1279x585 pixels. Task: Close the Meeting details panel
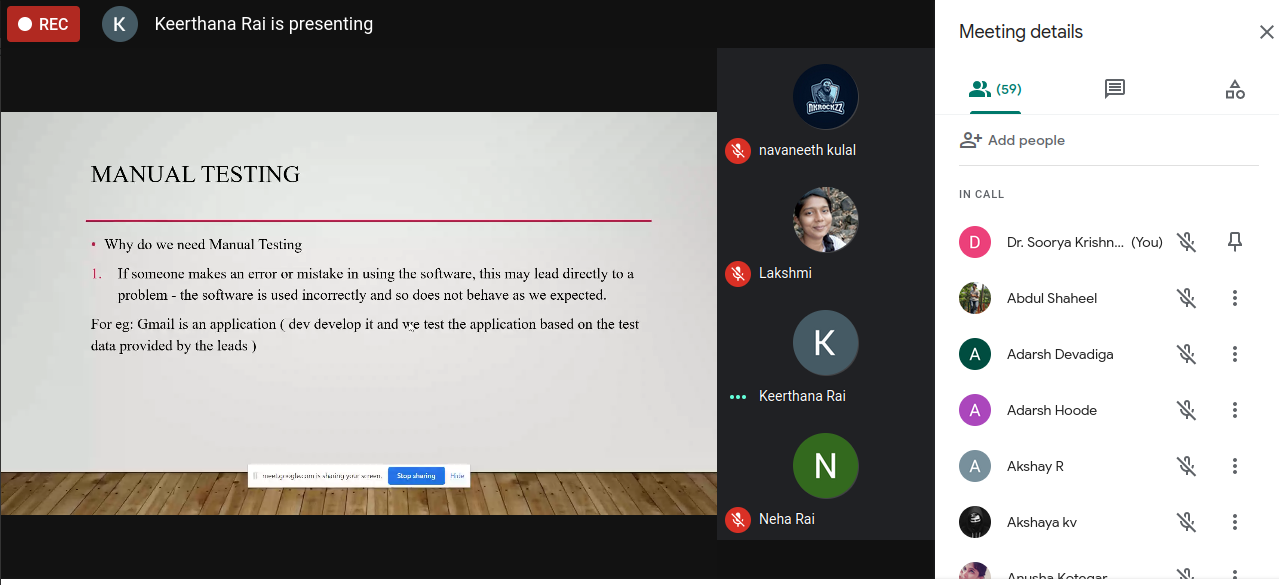pyautogui.click(x=1266, y=32)
